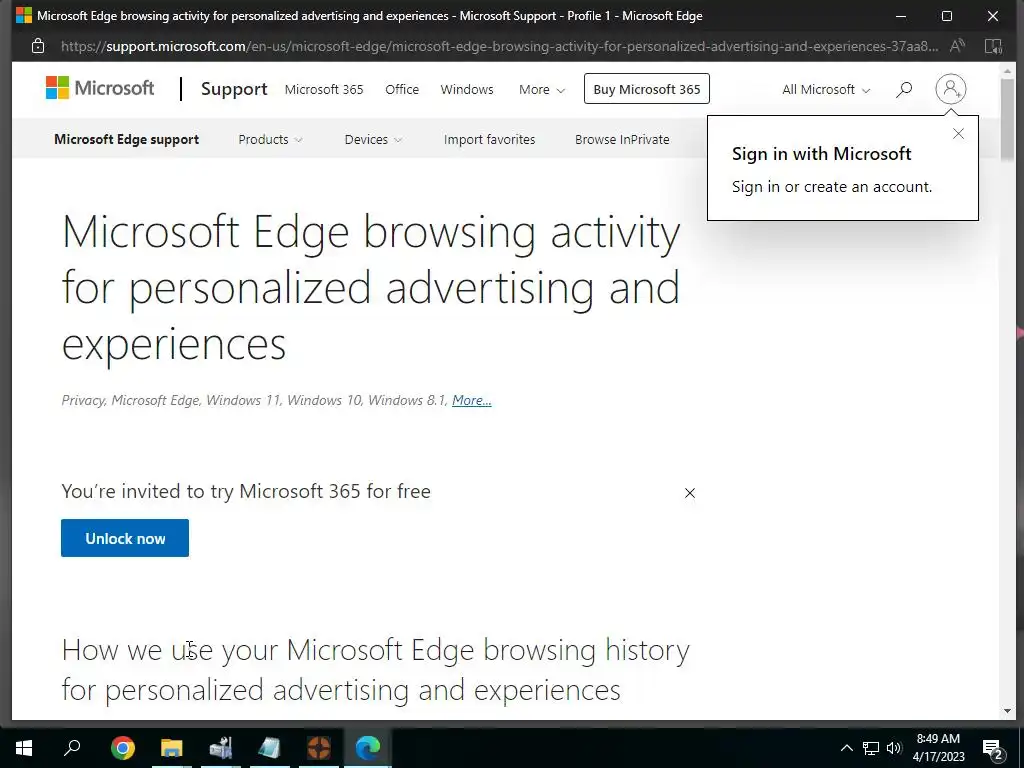Open File Explorer from the taskbar
Screen dimensions: 1024x768
(x=172, y=748)
